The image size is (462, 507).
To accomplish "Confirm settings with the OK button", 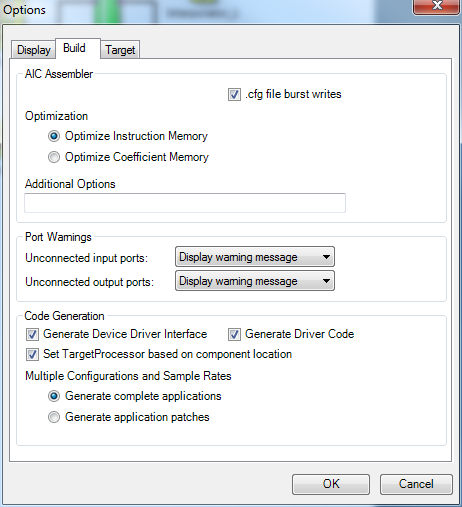I will pos(331,484).
